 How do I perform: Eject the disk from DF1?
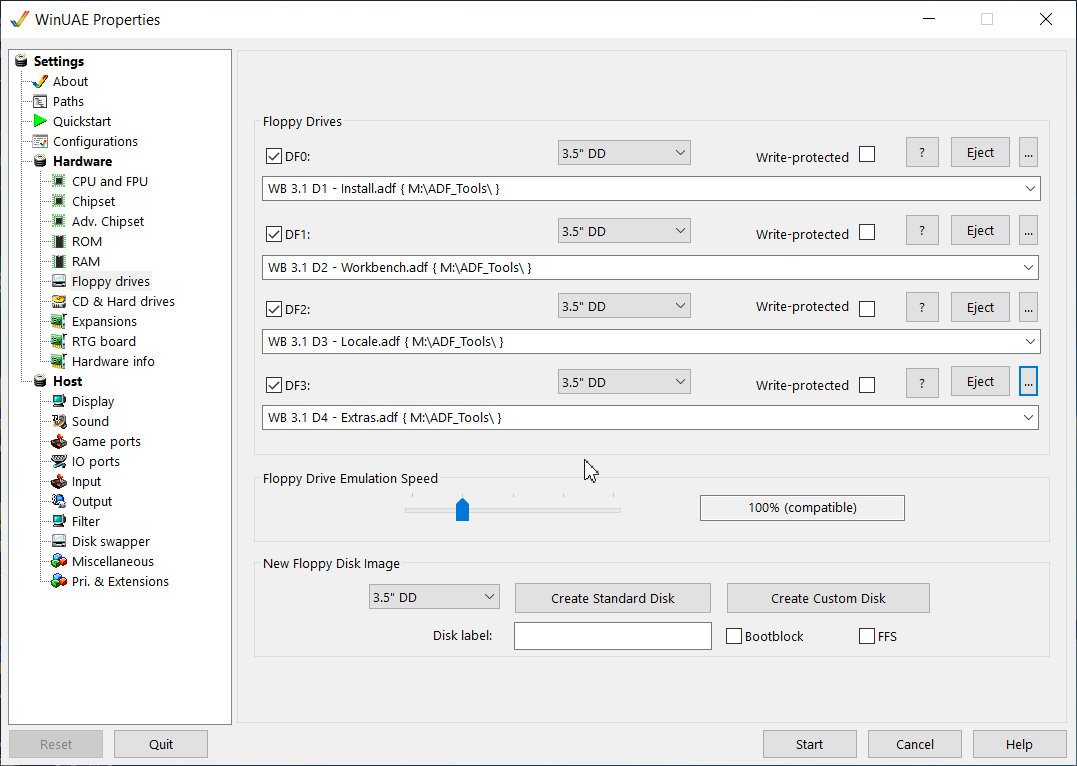[x=980, y=230]
